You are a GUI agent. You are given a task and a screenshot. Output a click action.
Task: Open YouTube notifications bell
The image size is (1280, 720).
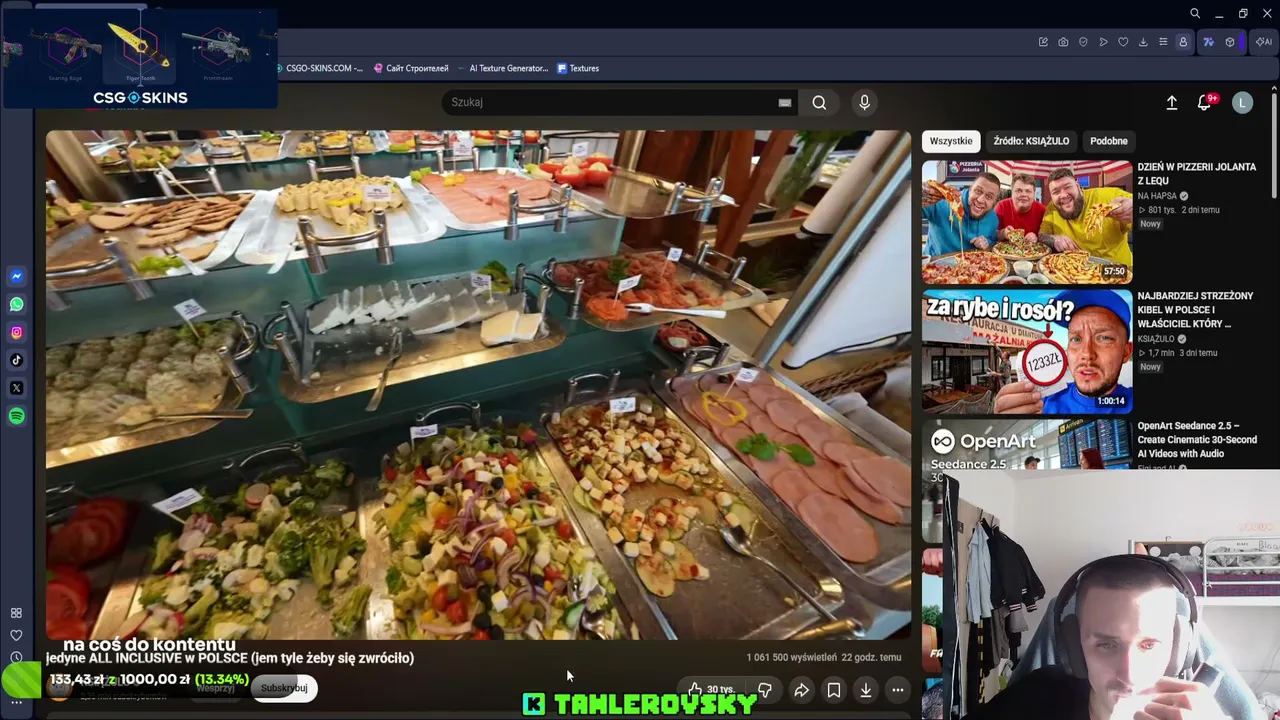[1205, 102]
